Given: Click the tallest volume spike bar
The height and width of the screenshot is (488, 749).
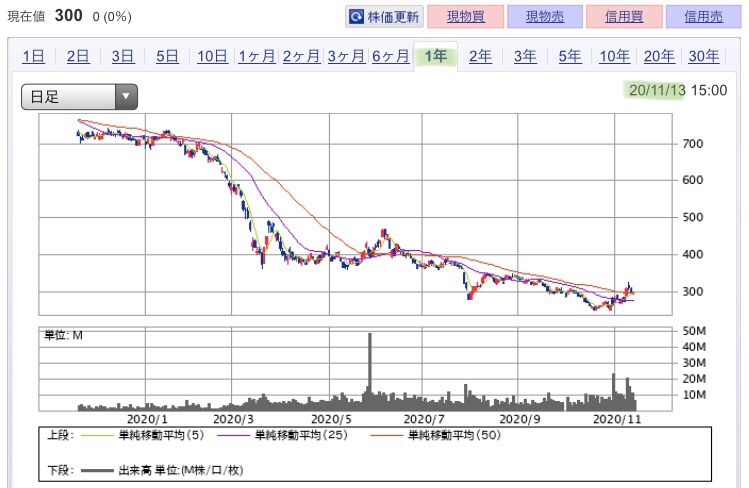Looking at the screenshot, I should 370,372.
